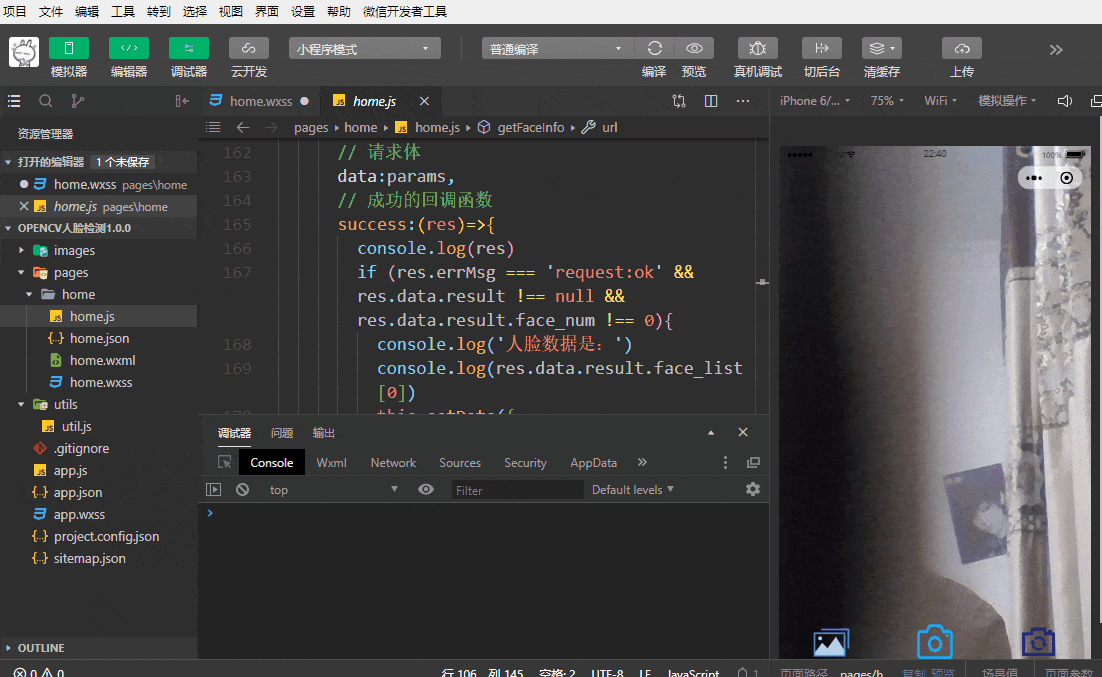
Task: Open console settings gear icon
Action: [x=753, y=489]
